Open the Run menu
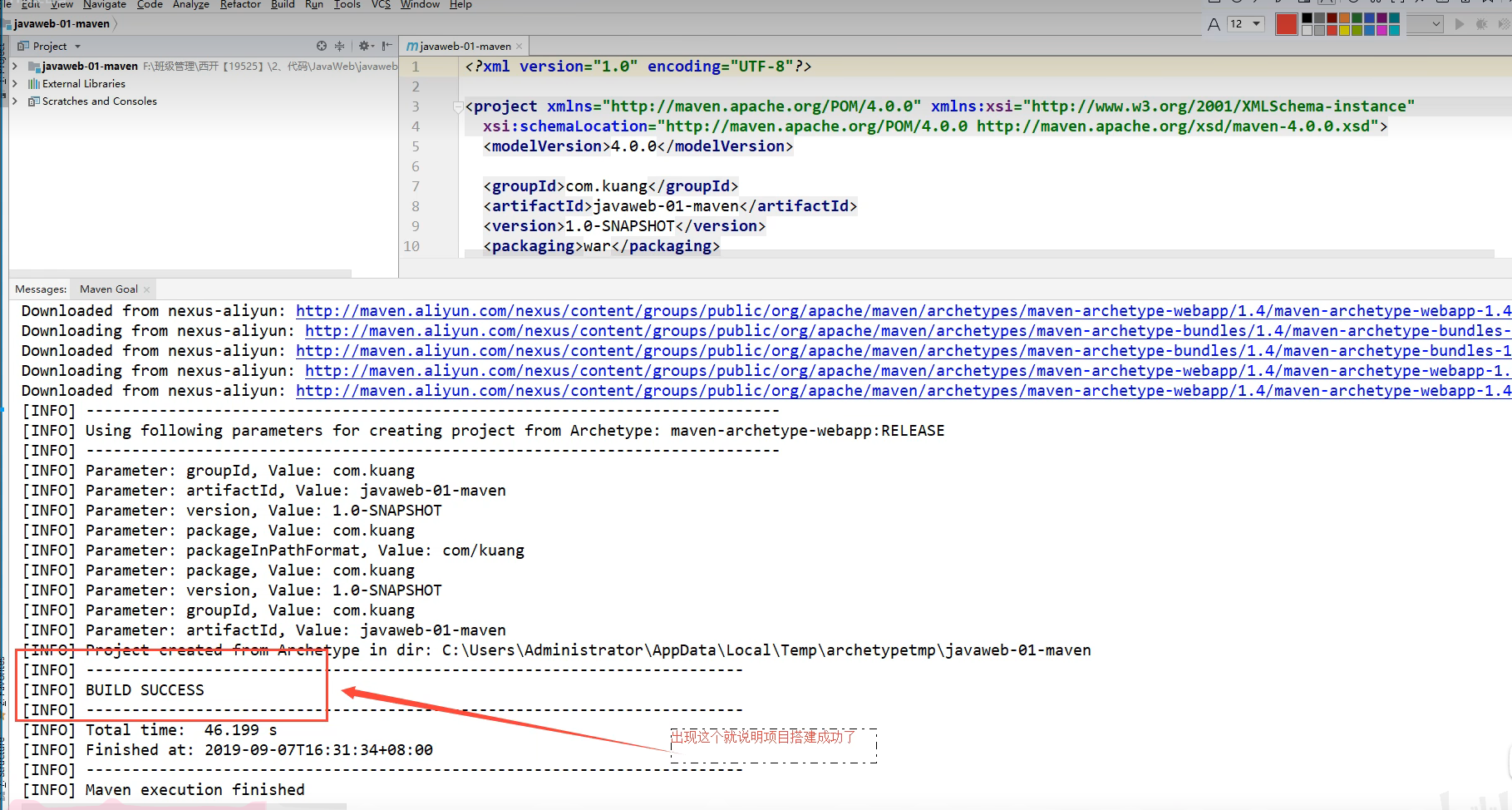The height and width of the screenshot is (810, 1512). pyautogui.click(x=314, y=4)
